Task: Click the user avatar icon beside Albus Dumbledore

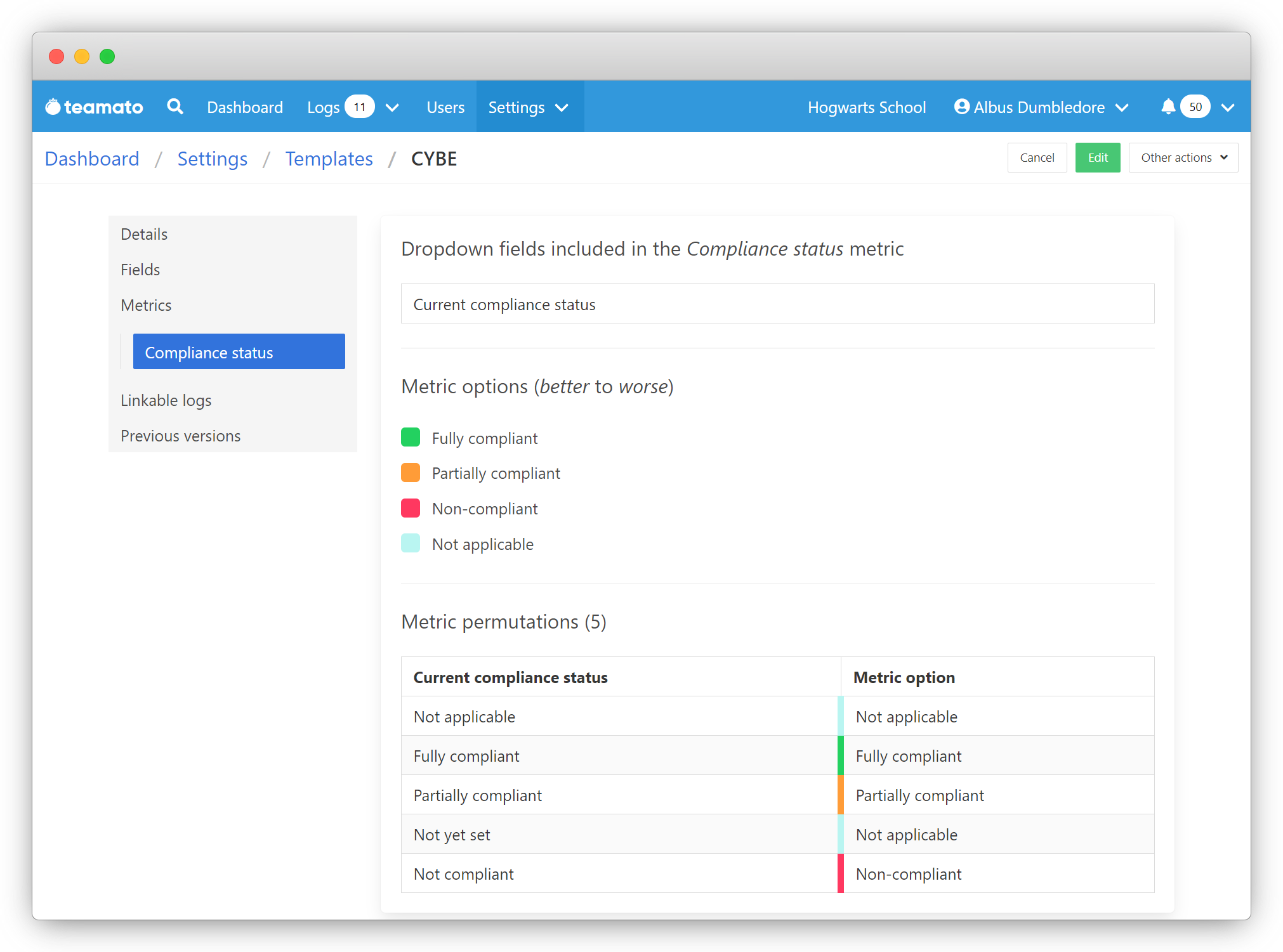Action: pos(962,107)
